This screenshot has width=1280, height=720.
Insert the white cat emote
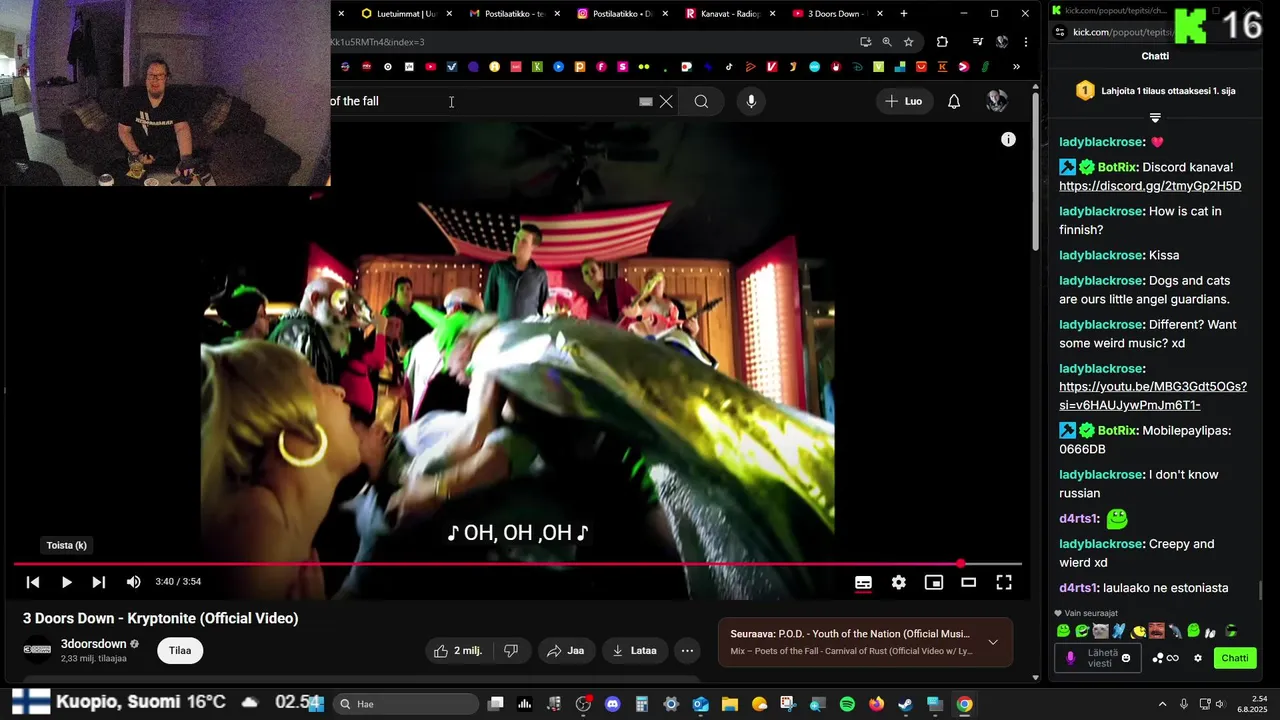click(x=1101, y=631)
